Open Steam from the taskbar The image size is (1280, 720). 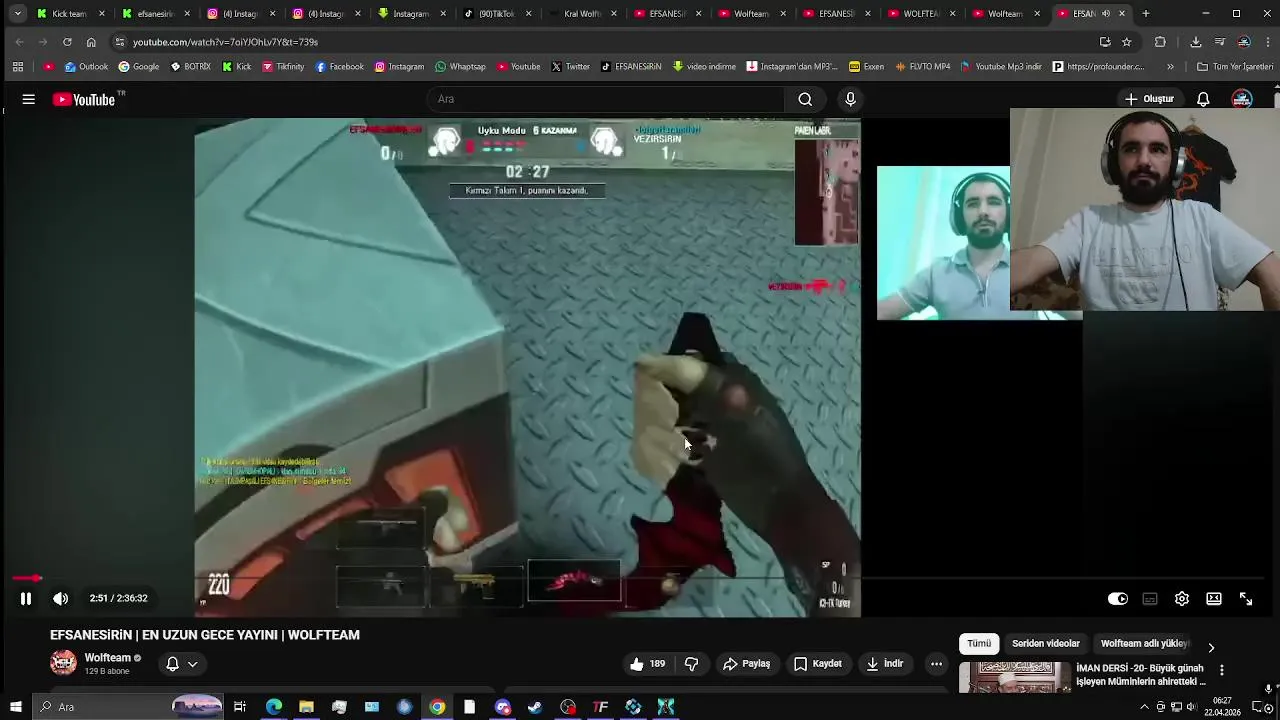click(535, 707)
